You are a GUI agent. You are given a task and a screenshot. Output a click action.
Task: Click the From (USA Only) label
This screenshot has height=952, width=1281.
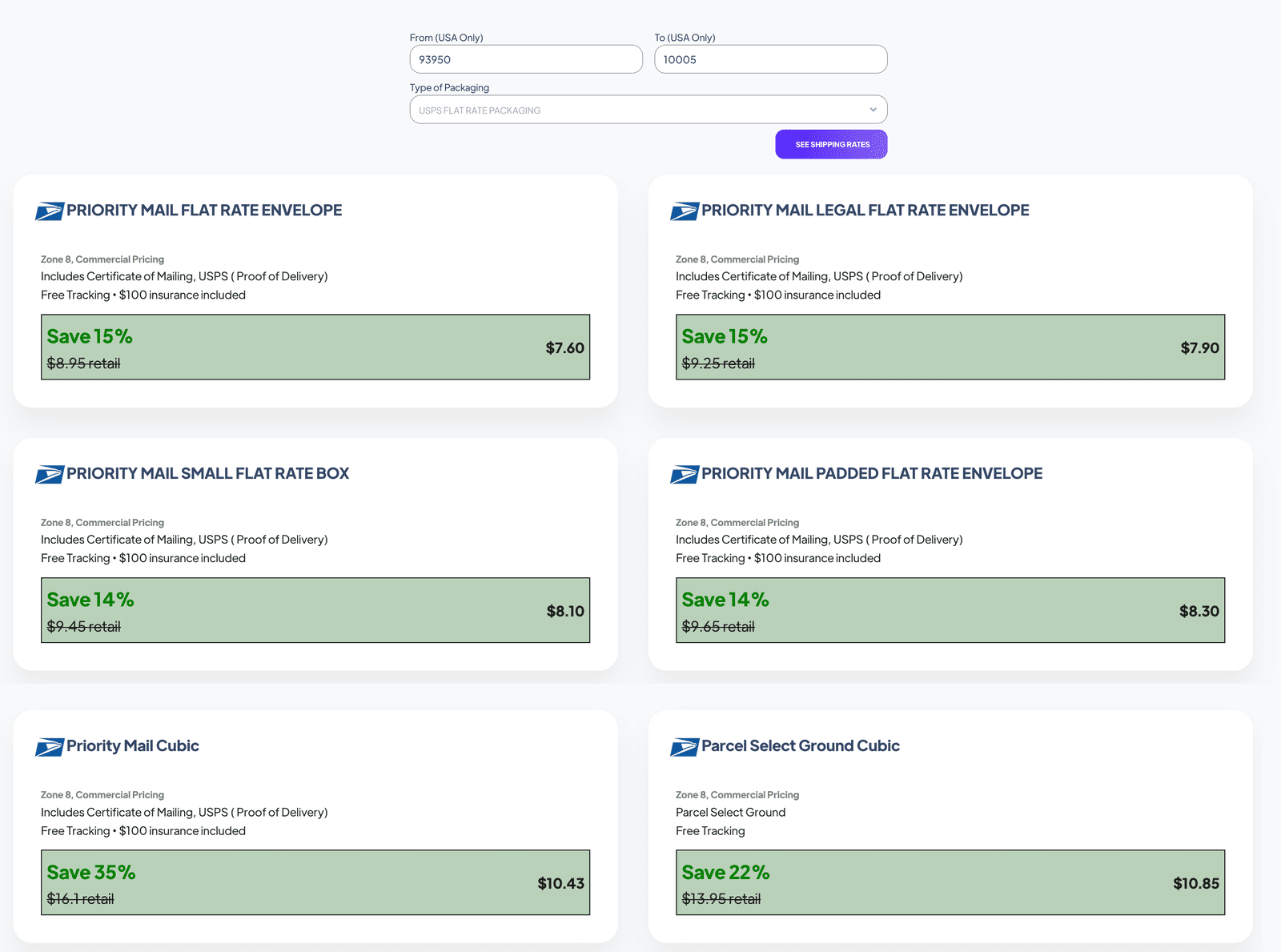tap(446, 38)
